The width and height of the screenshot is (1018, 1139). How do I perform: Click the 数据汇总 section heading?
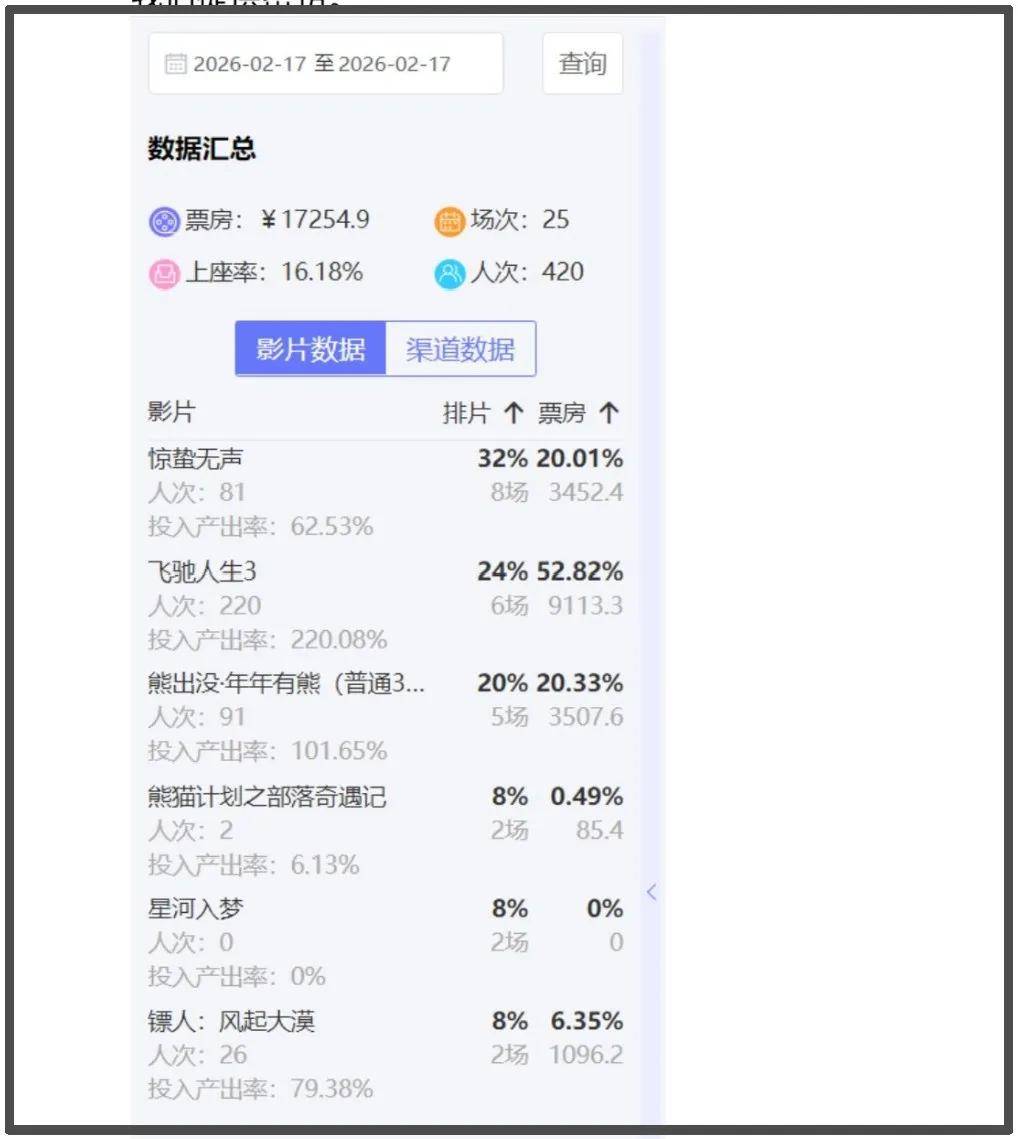pyautogui.click(x=202, y=149)
